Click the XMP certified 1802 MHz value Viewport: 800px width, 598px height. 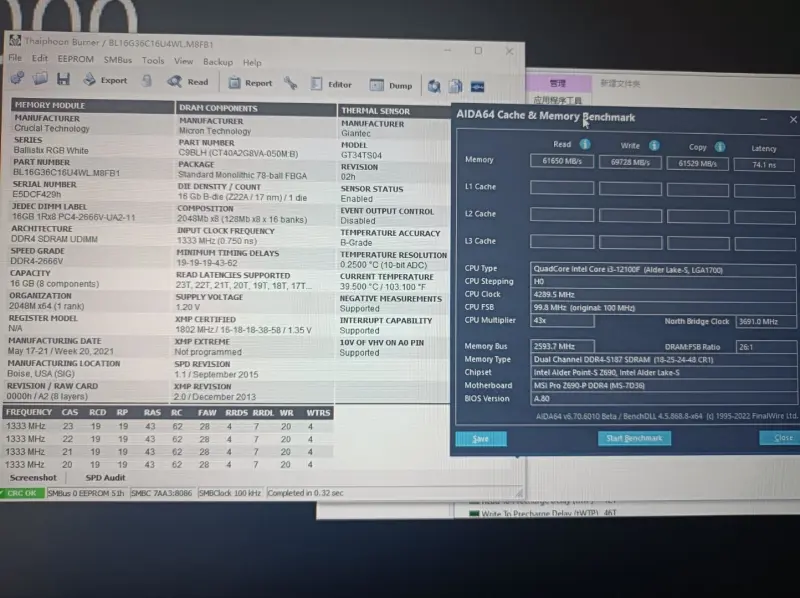243,330
